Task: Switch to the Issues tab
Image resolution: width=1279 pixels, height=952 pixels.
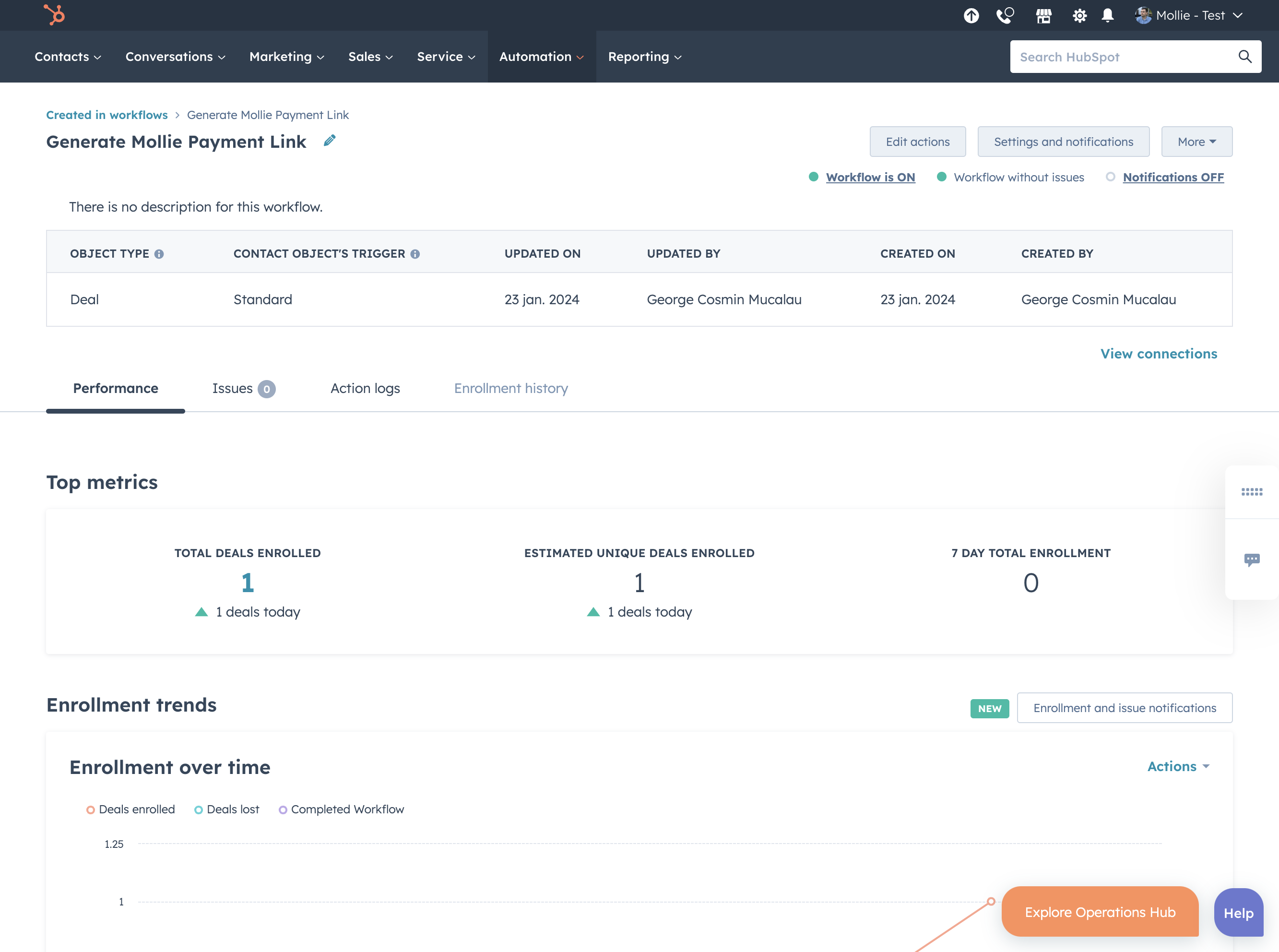Action: [244, 389]
